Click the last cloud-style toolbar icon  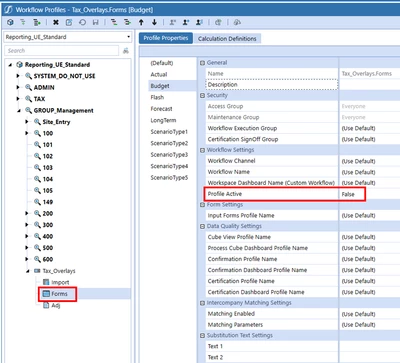pos(237,22)
